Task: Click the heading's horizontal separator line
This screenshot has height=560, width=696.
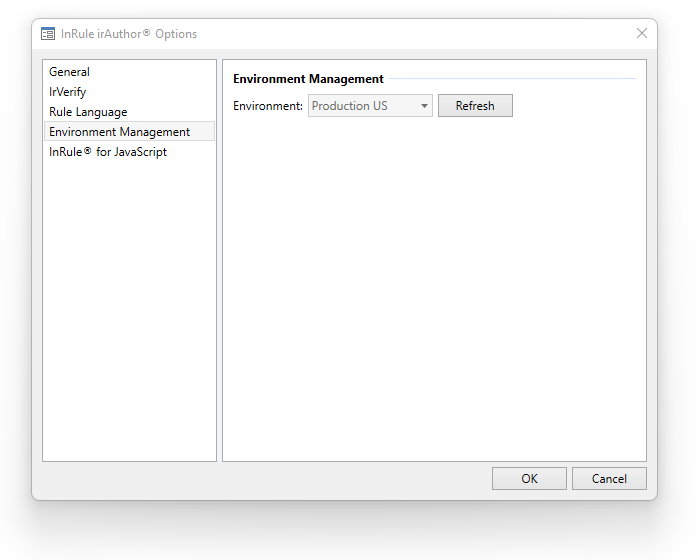Action: coord(510,79)
